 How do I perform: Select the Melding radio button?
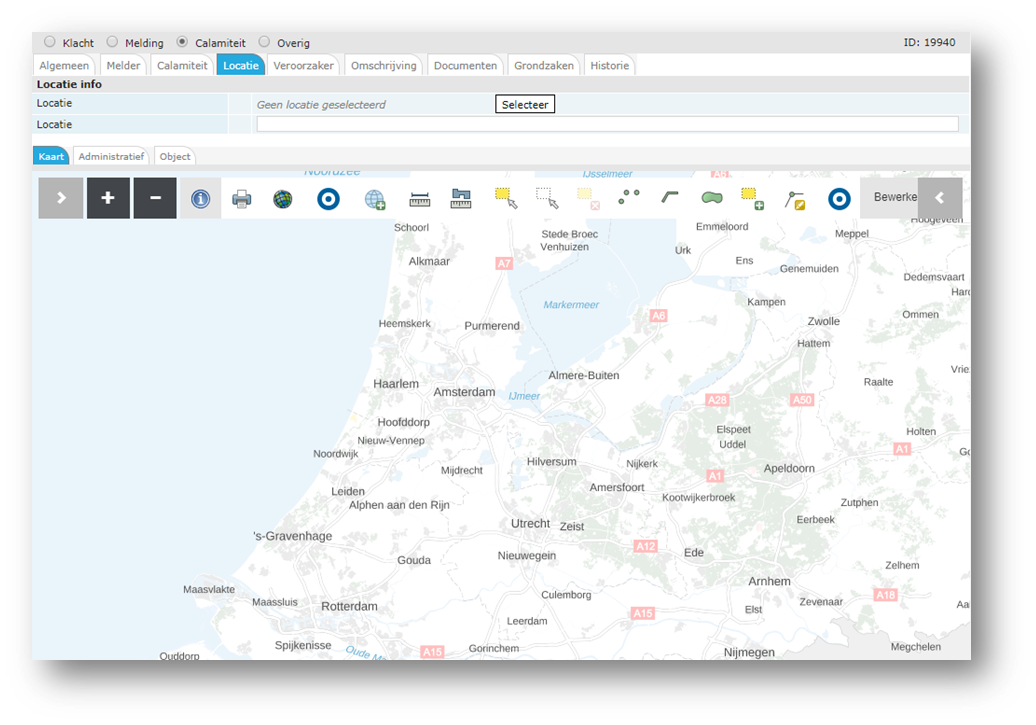pyautogui.click(x=112, y=42)
